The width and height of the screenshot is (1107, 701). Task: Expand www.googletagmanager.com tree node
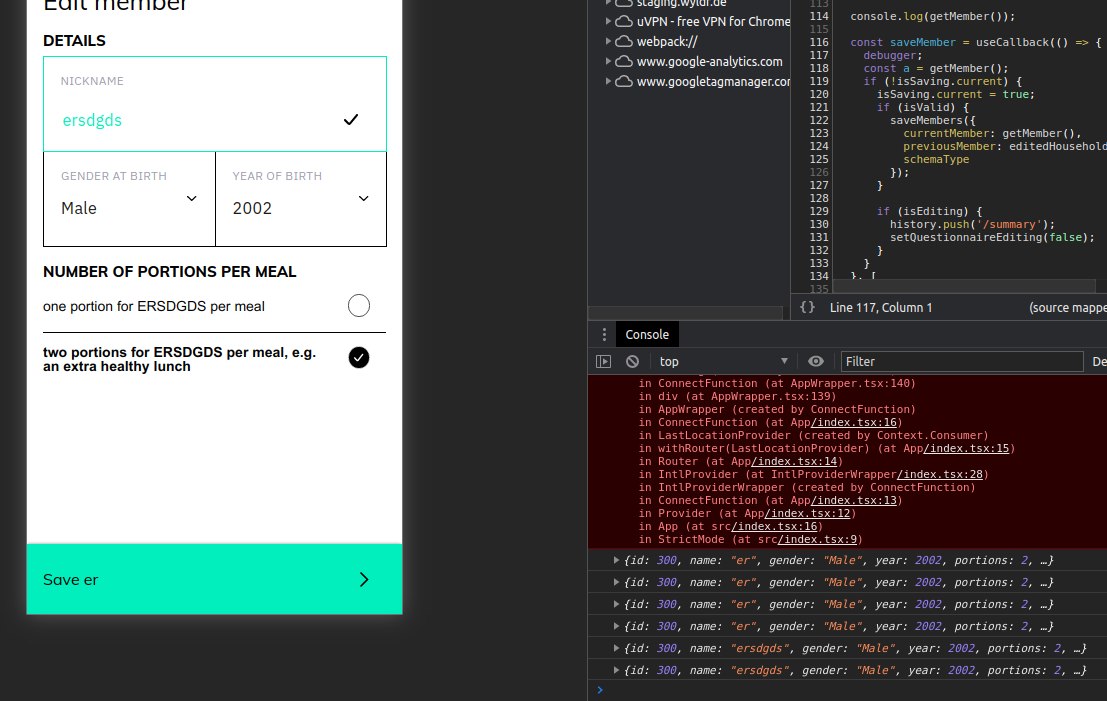[608, 81]
